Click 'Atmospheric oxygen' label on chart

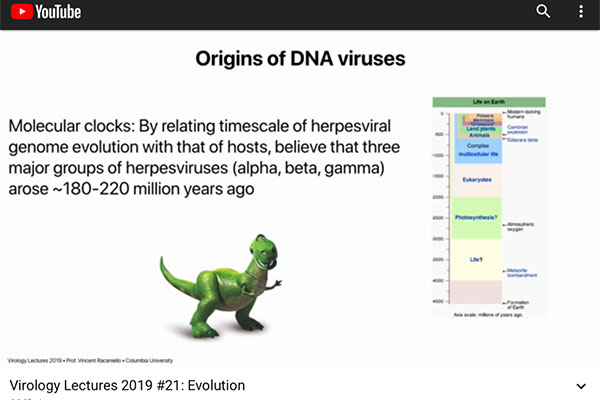pos(520,227)
